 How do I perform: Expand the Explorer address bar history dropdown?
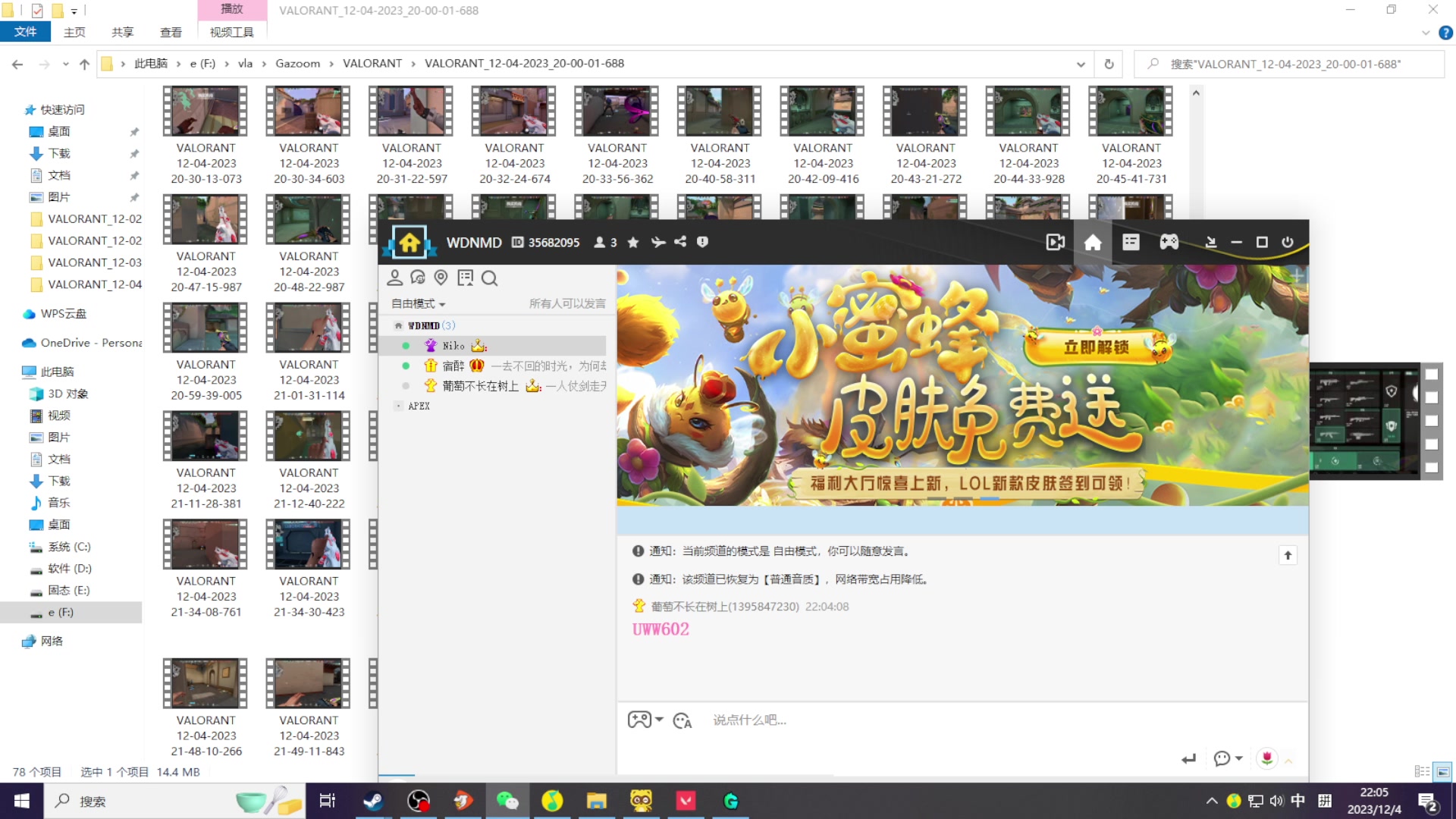[x=1081, y=64]
